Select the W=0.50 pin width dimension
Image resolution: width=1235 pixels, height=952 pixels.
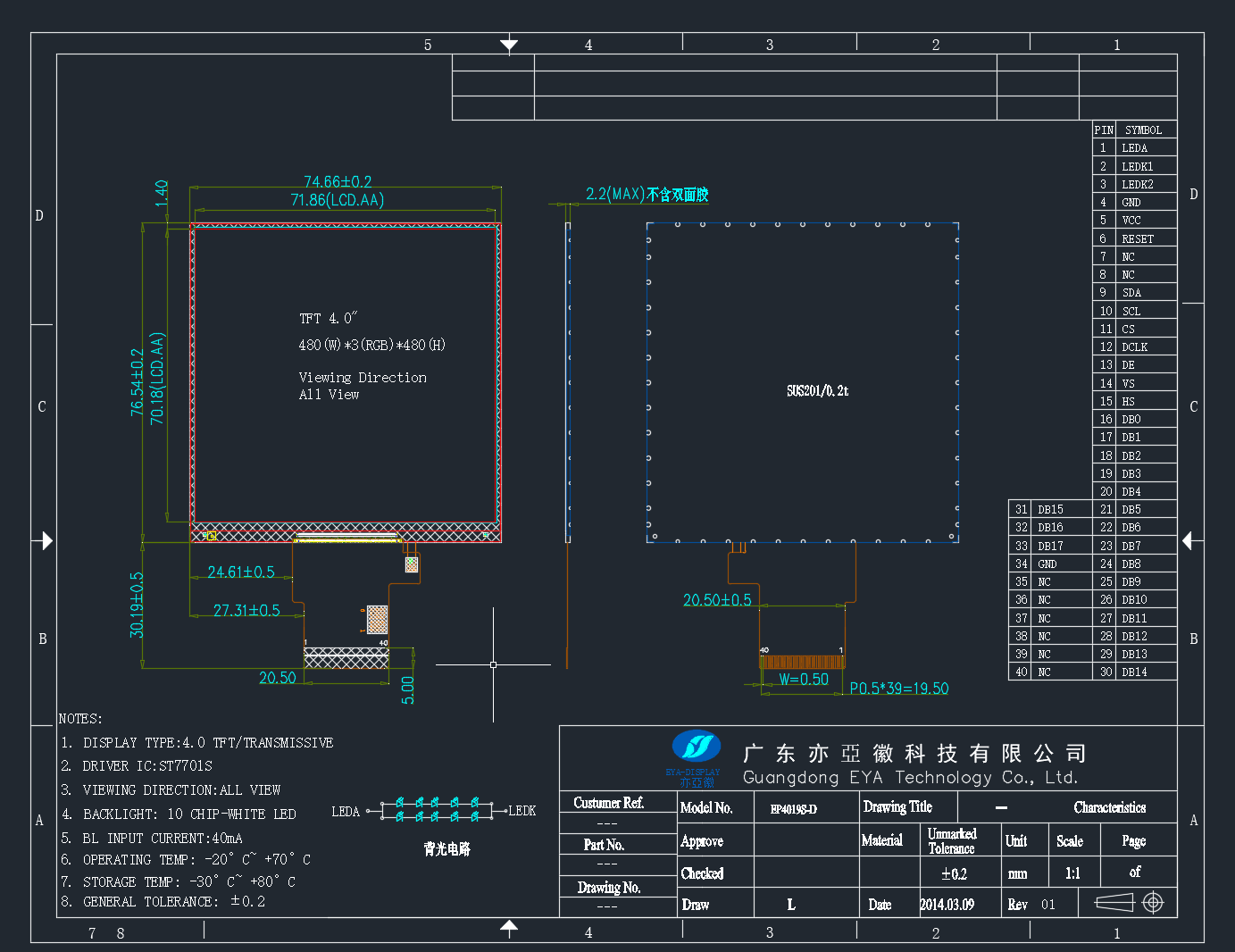point(804,679)
